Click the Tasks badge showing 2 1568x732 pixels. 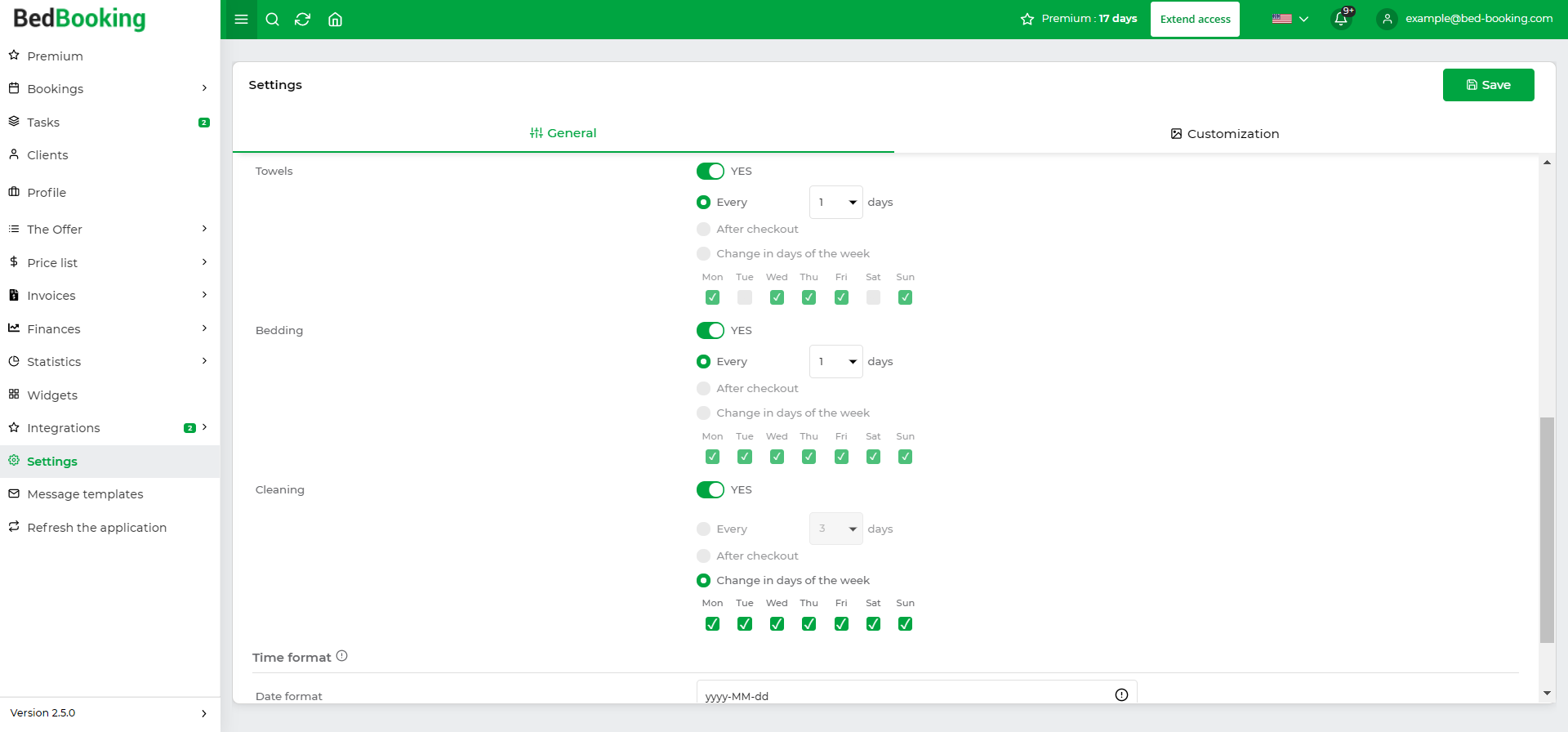click(204, 123)
